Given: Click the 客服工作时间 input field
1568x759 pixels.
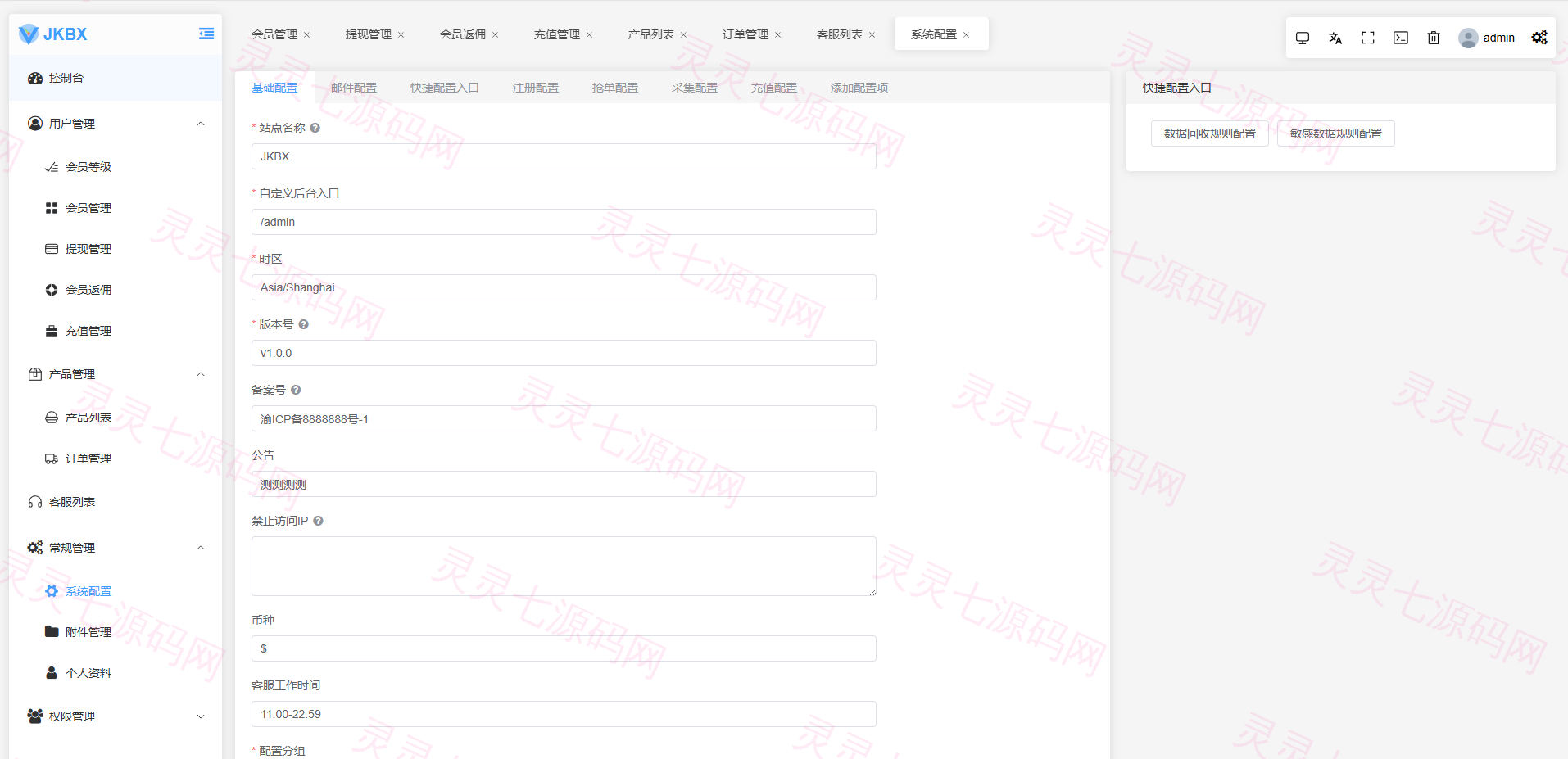Looking at the screenshot, I should 564,714.
